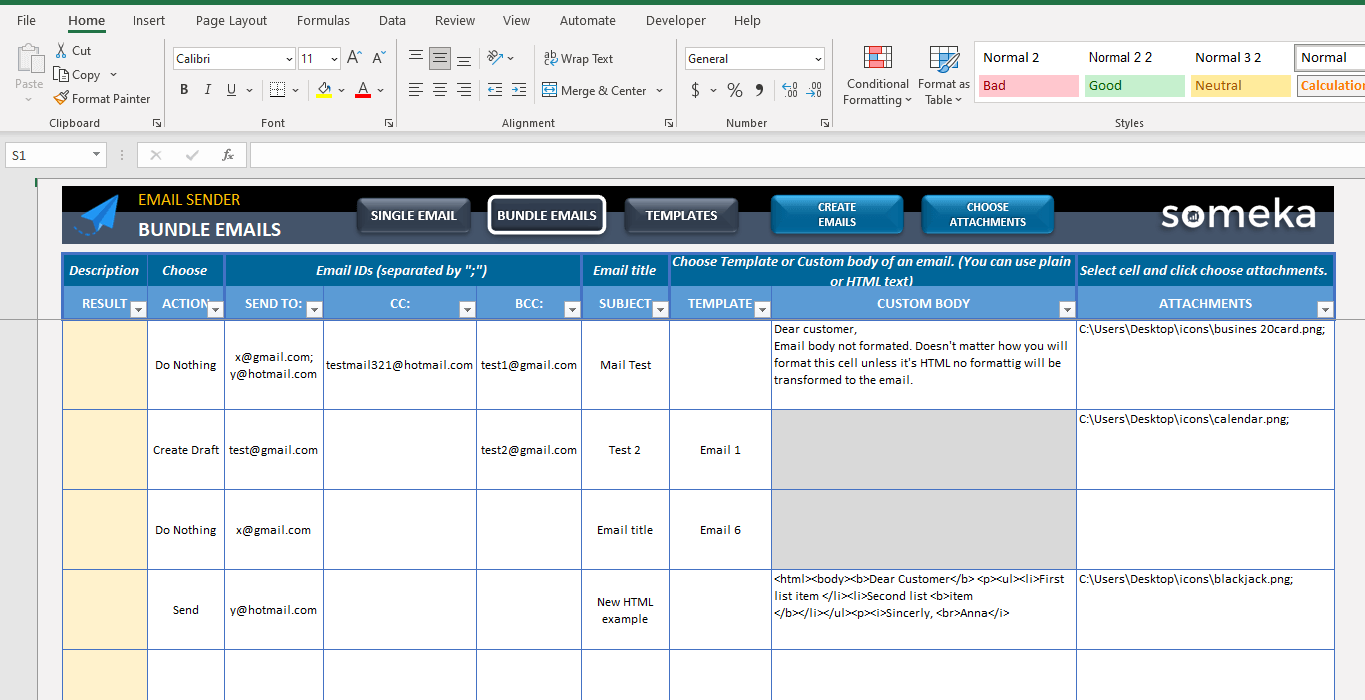Viewport: 1365px width, 700px height.
Task: Click the Increase Decimal icon
Action: (x=791, y=89)
